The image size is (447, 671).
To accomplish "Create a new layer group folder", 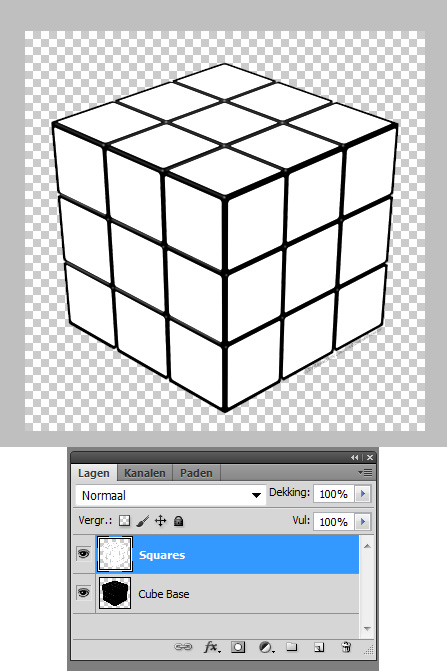I will [x=292, y=647].
